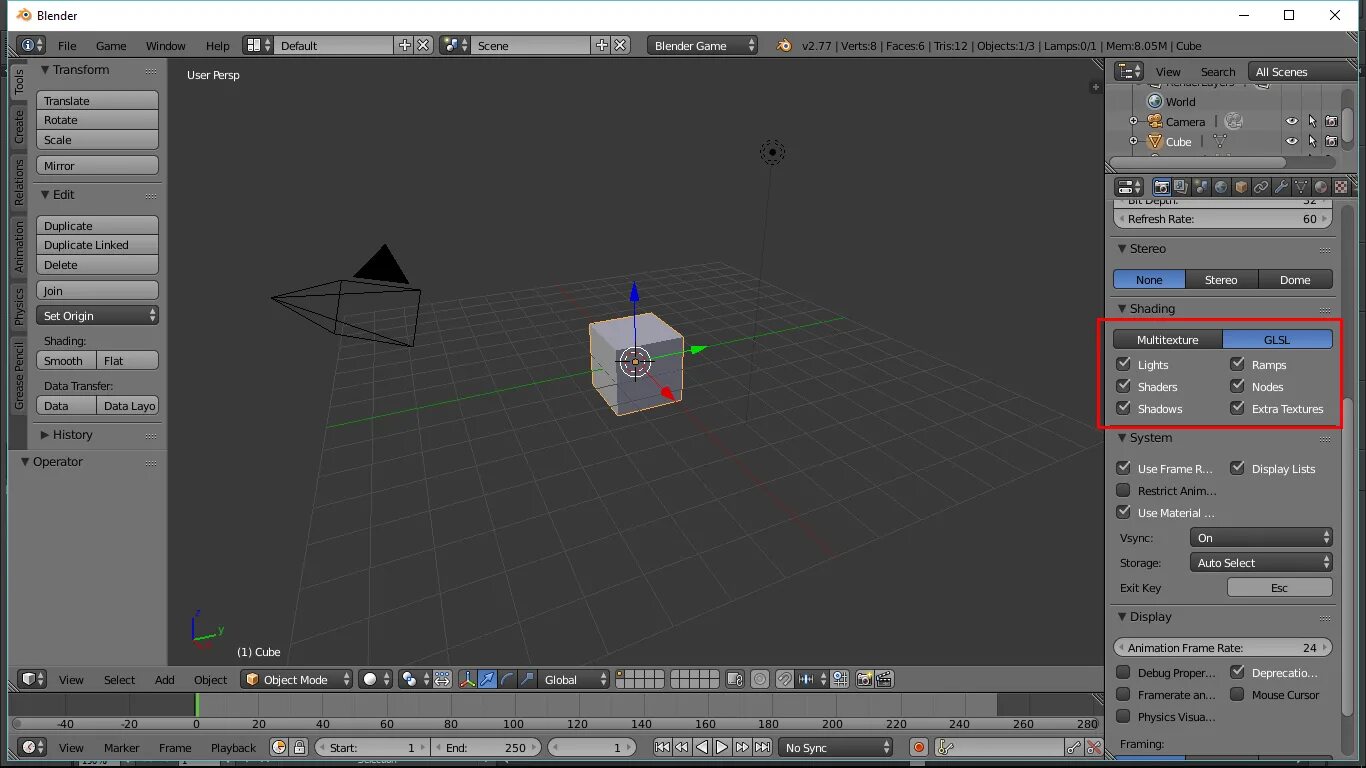
Task: Toggle the timeline lock icon
Action: 299,747
